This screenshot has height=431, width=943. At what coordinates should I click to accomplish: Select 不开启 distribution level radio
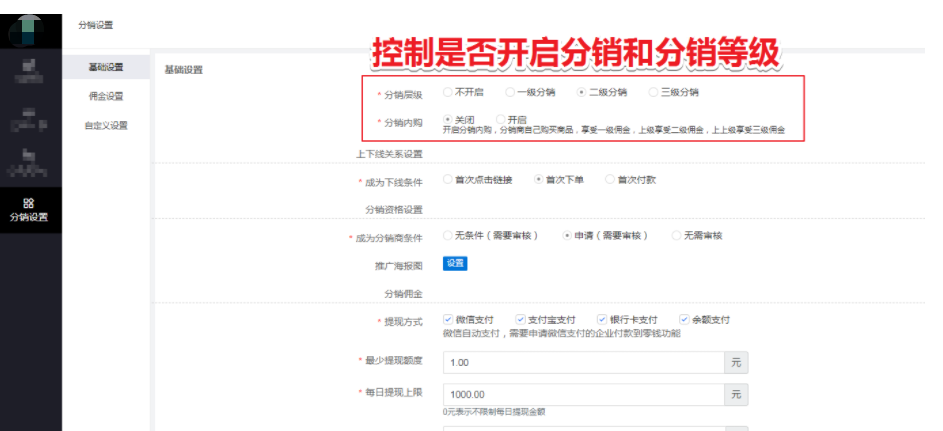coord(447,93)
